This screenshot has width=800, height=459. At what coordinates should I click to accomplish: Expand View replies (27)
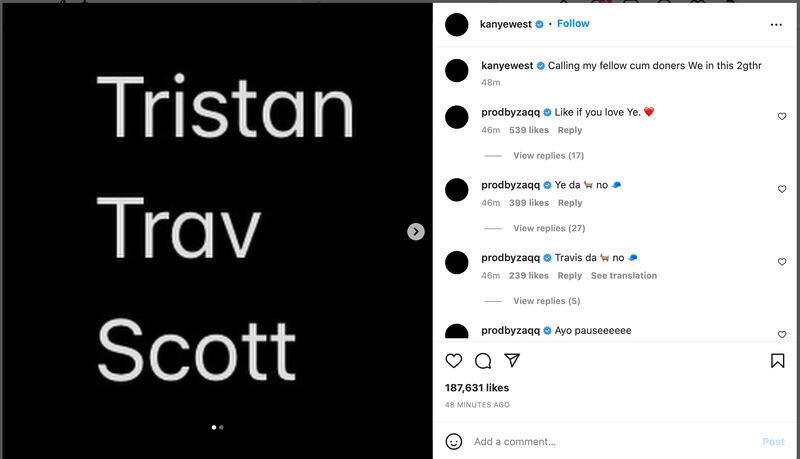[x=548, y=228]
